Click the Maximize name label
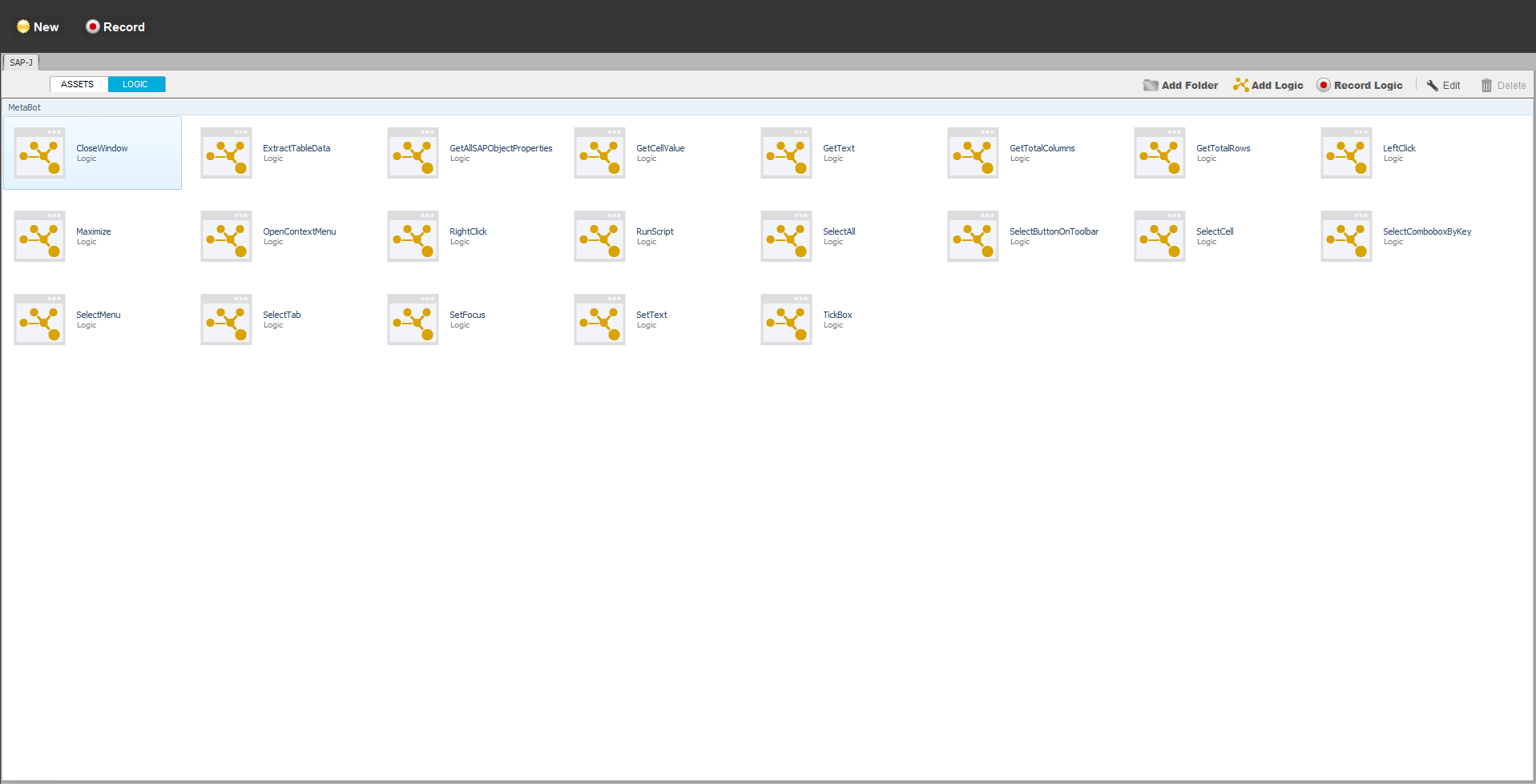1536x784 pixels. pos(94,231)
